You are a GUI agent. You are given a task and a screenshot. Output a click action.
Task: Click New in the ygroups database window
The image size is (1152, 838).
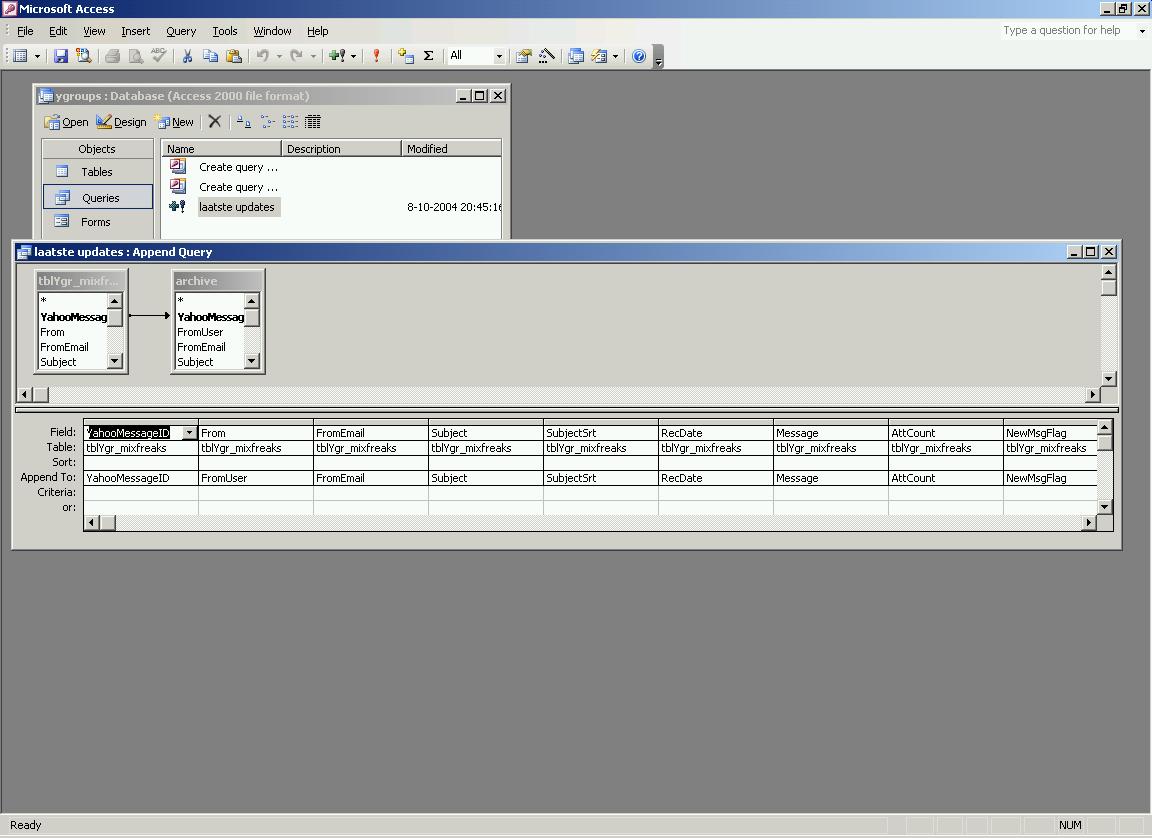174,122
